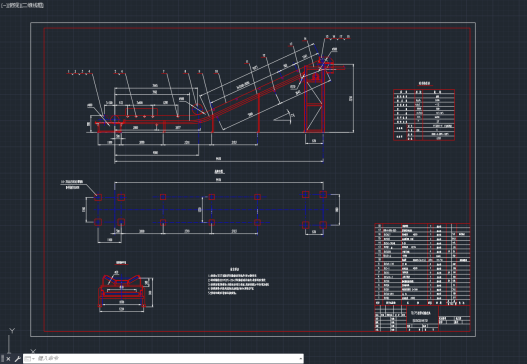The width and height of the screenshot is (527, 364).
Task: Expand command history arrow at command line end
Action: pos(300,359)
